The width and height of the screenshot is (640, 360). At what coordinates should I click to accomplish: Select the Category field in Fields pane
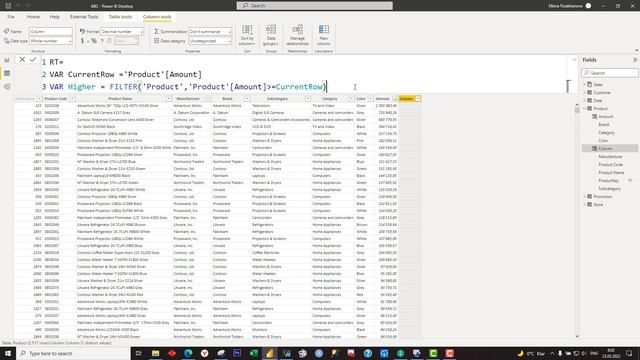pos(607,133)
